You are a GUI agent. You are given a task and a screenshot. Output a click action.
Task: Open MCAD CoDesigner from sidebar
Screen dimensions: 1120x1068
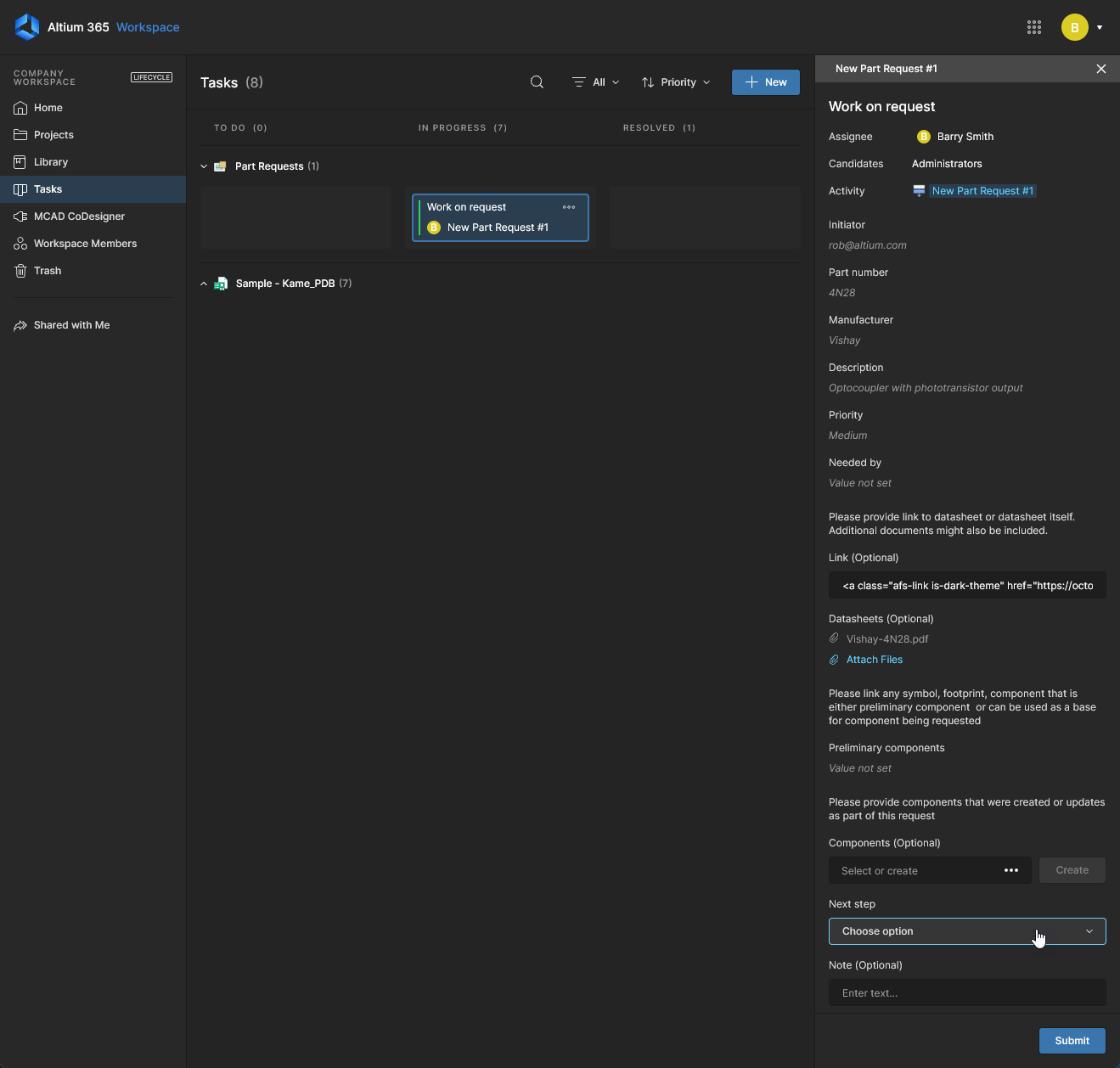79,216
